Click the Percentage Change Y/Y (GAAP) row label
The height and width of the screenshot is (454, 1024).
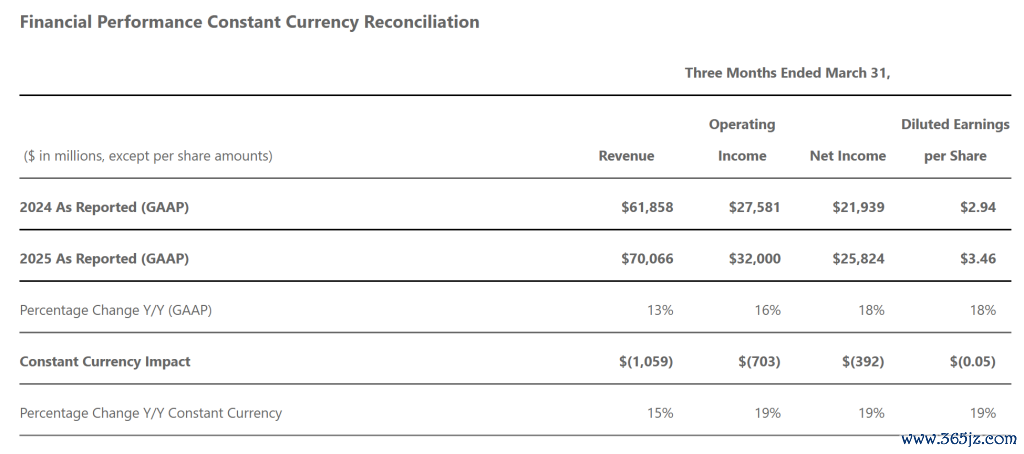coord(116,310)
